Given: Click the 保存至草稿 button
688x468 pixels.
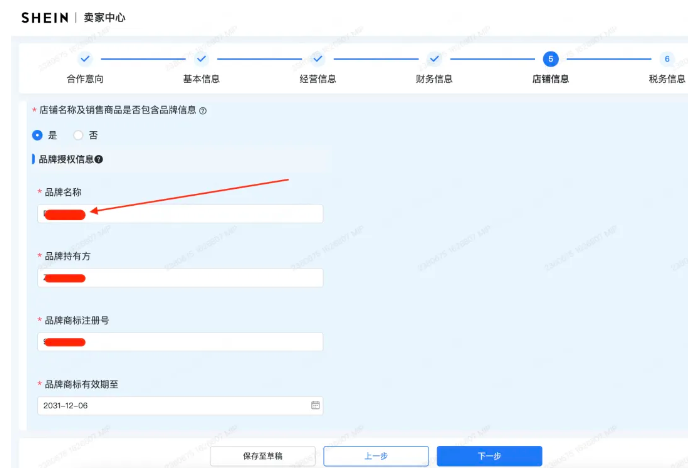Looking at the screenshot, I should [x=263, y=456].
